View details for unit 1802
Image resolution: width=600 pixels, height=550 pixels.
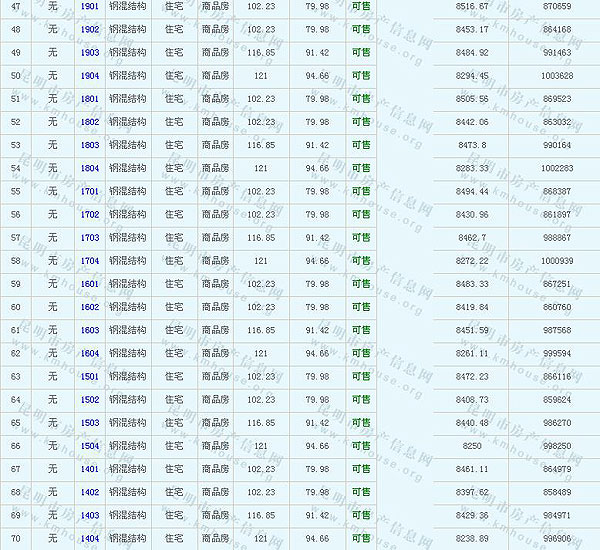point(90,122)
